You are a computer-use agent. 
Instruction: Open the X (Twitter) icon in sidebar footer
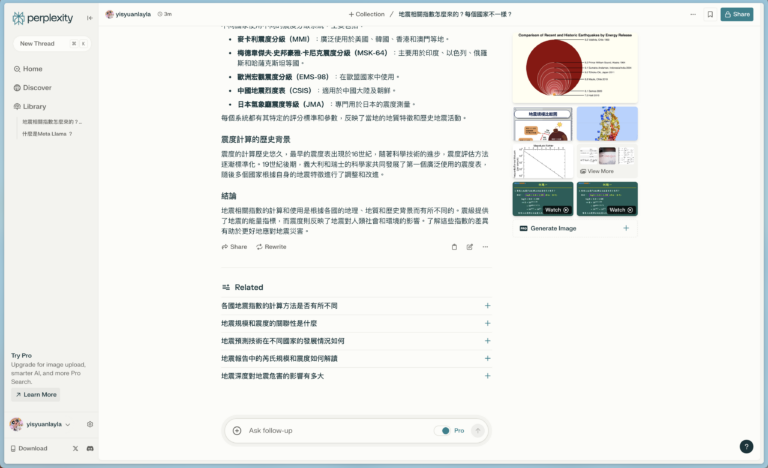coord(76,448)
